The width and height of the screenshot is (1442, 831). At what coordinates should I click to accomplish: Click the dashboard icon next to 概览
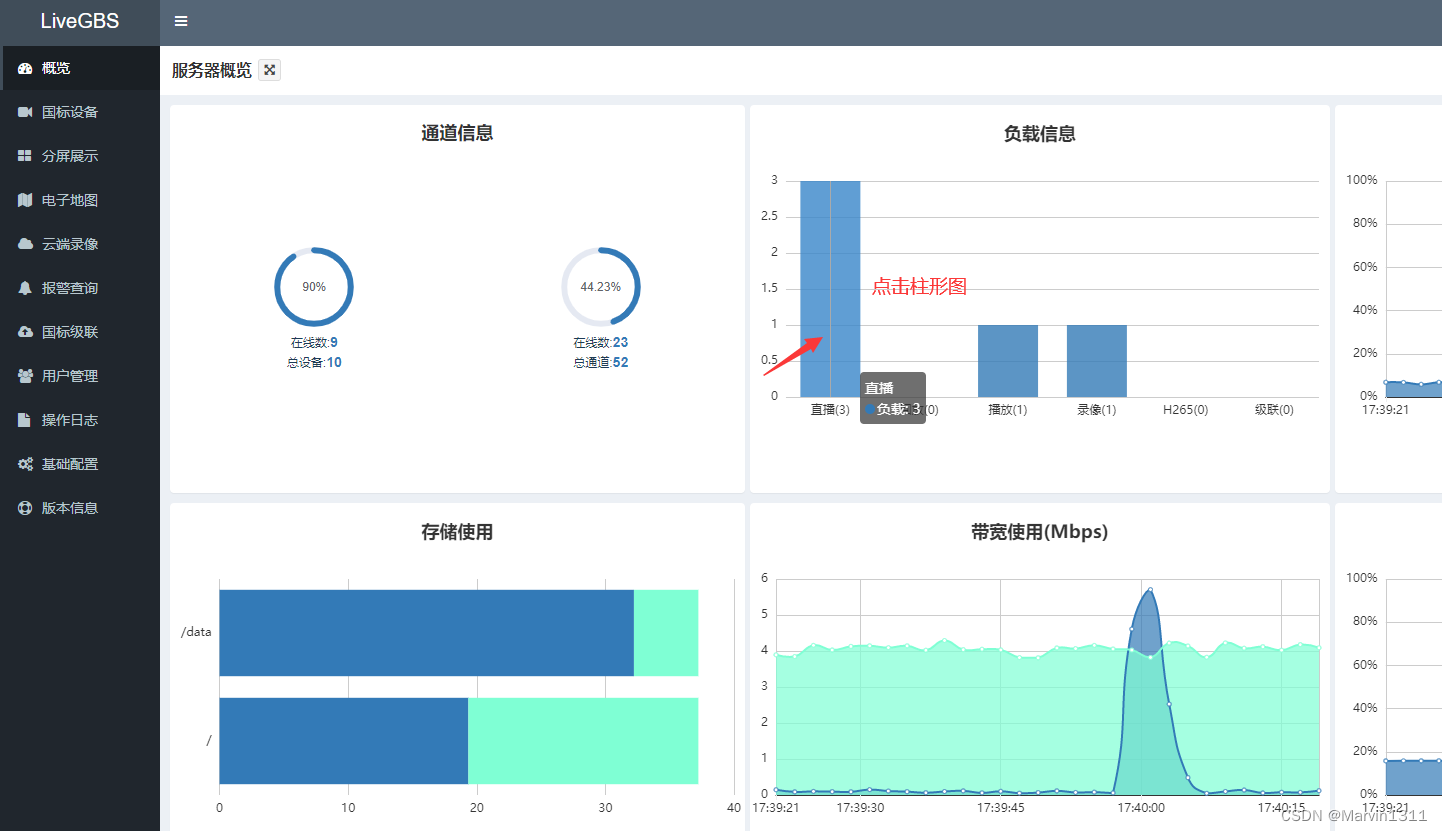pyautogui.click(x=25, y=68)
